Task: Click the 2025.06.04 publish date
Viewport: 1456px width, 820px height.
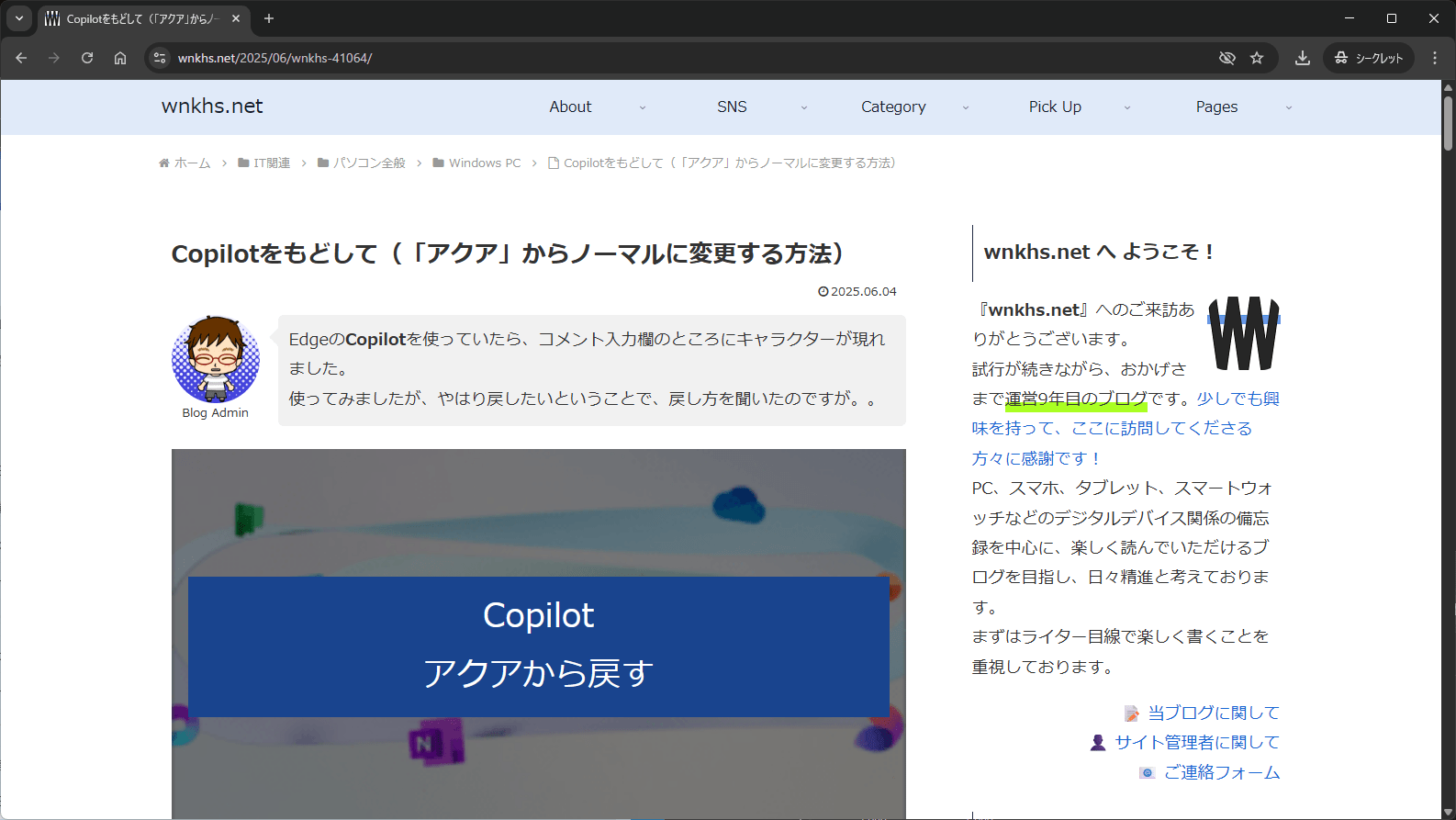Action: [864, 291]
